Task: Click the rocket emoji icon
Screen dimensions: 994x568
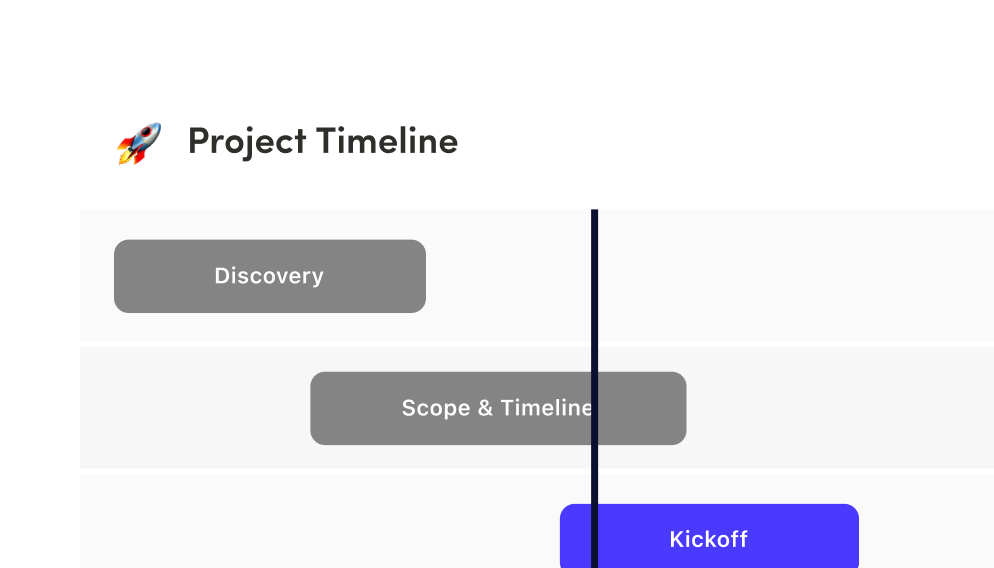Action: pos(139,143)
